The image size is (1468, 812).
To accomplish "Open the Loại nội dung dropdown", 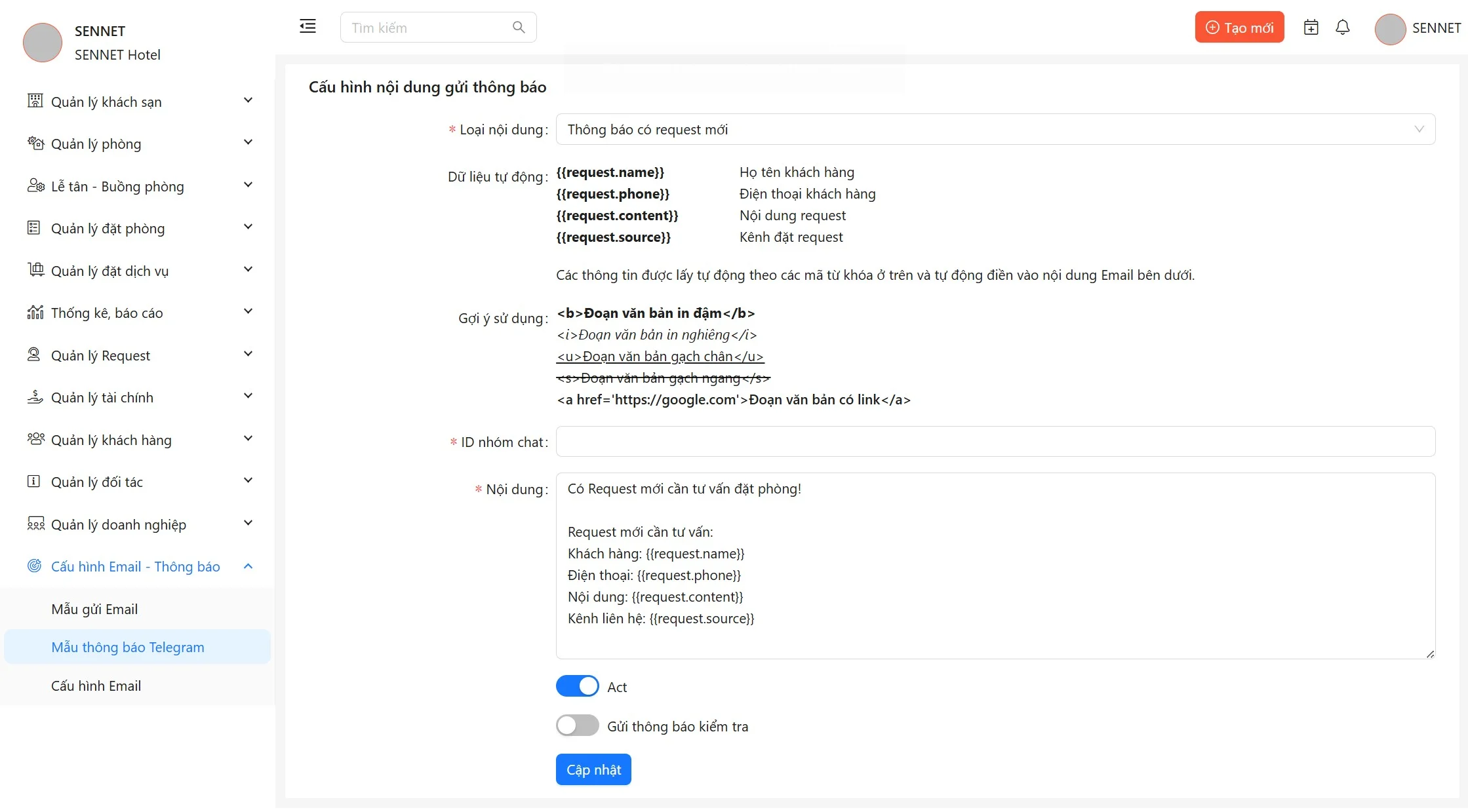I will point(995,129).
